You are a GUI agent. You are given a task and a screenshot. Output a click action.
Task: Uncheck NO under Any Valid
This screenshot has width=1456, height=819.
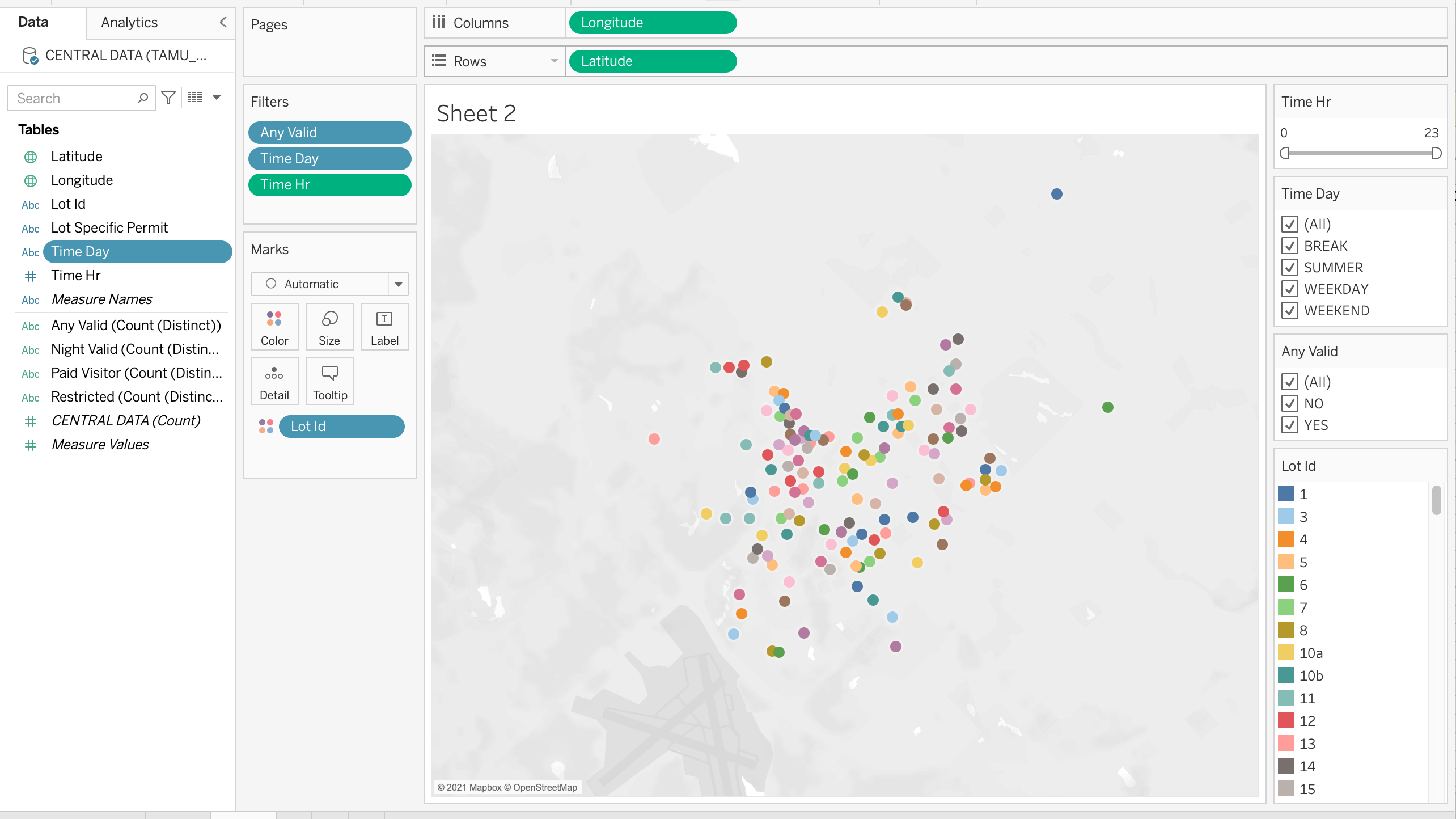pyautogui.click(x=1290, y=403)
